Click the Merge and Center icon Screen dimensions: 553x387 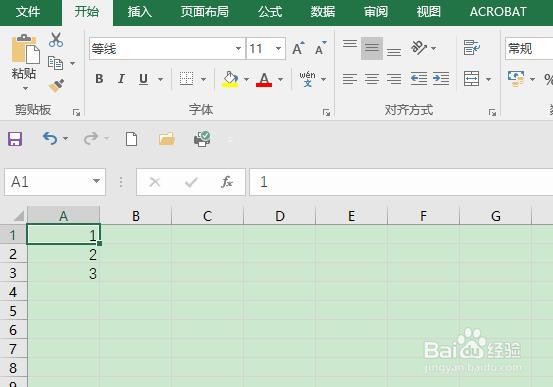tap(472, 79)
